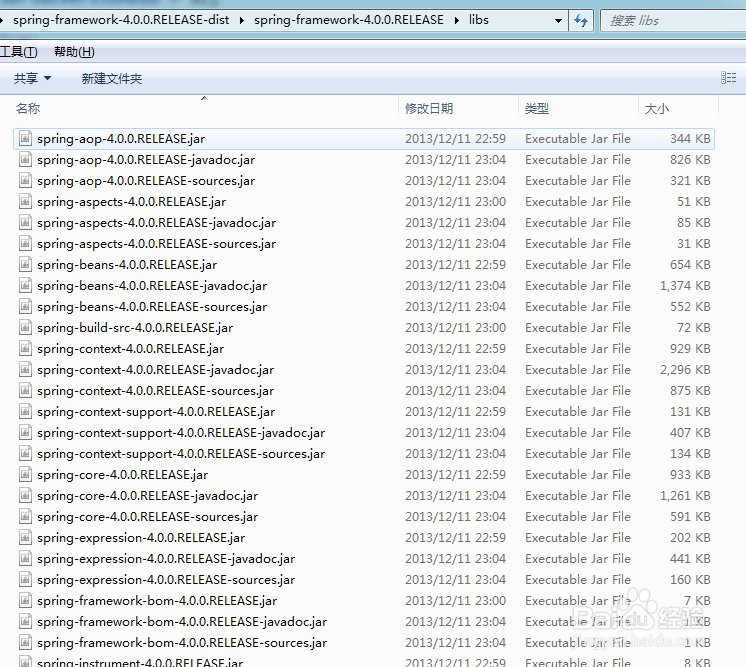Screen dimensions: 746x667
Task: Click the 2,296 KB size value
Action: tap(685, 369)
